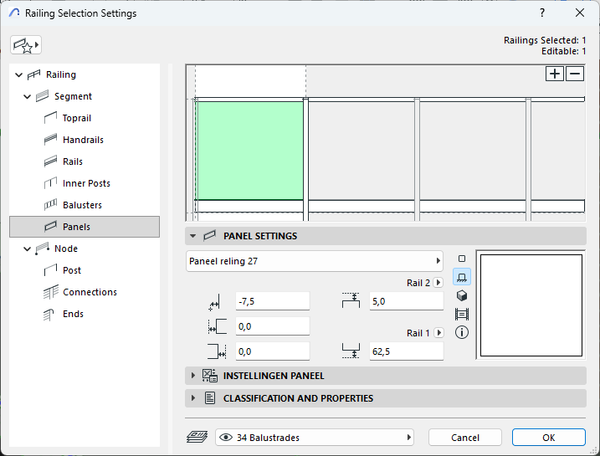Open the Paneel reling 27 dropdown
The height and width of the screenshot is (456, 600).
[x=314, y=261]
